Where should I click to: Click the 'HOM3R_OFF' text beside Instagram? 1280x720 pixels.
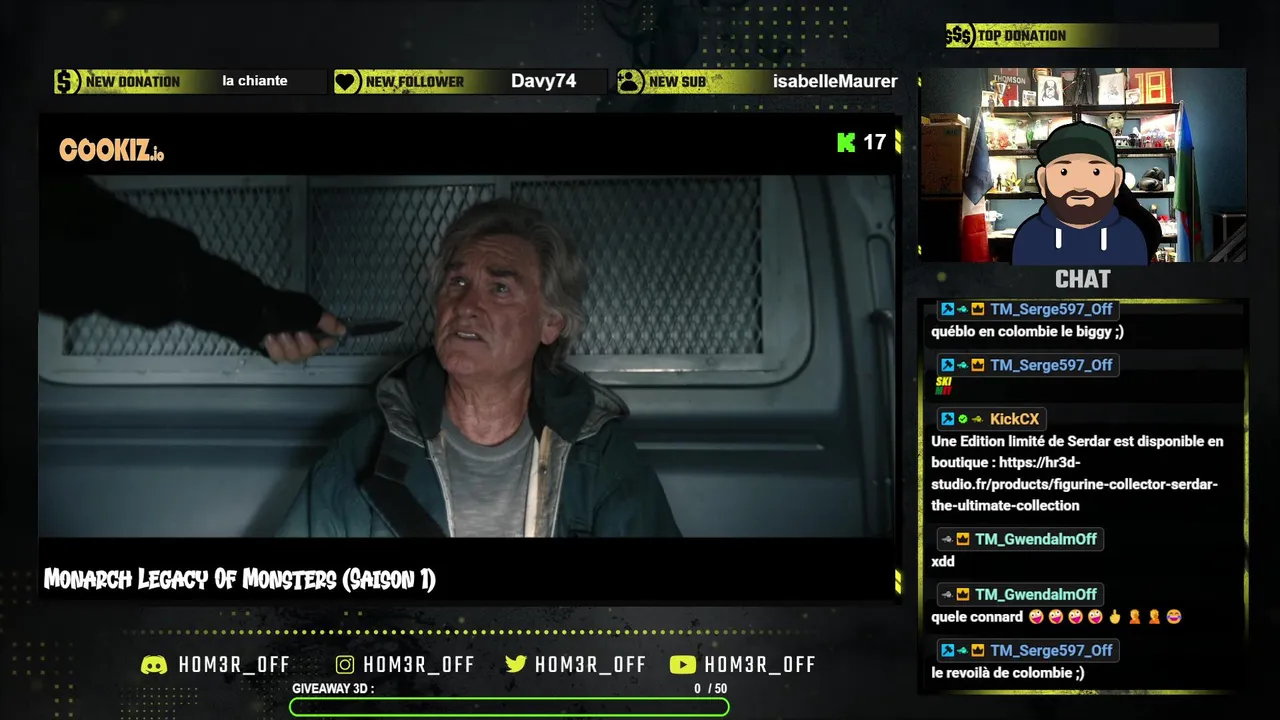(419, 665)
